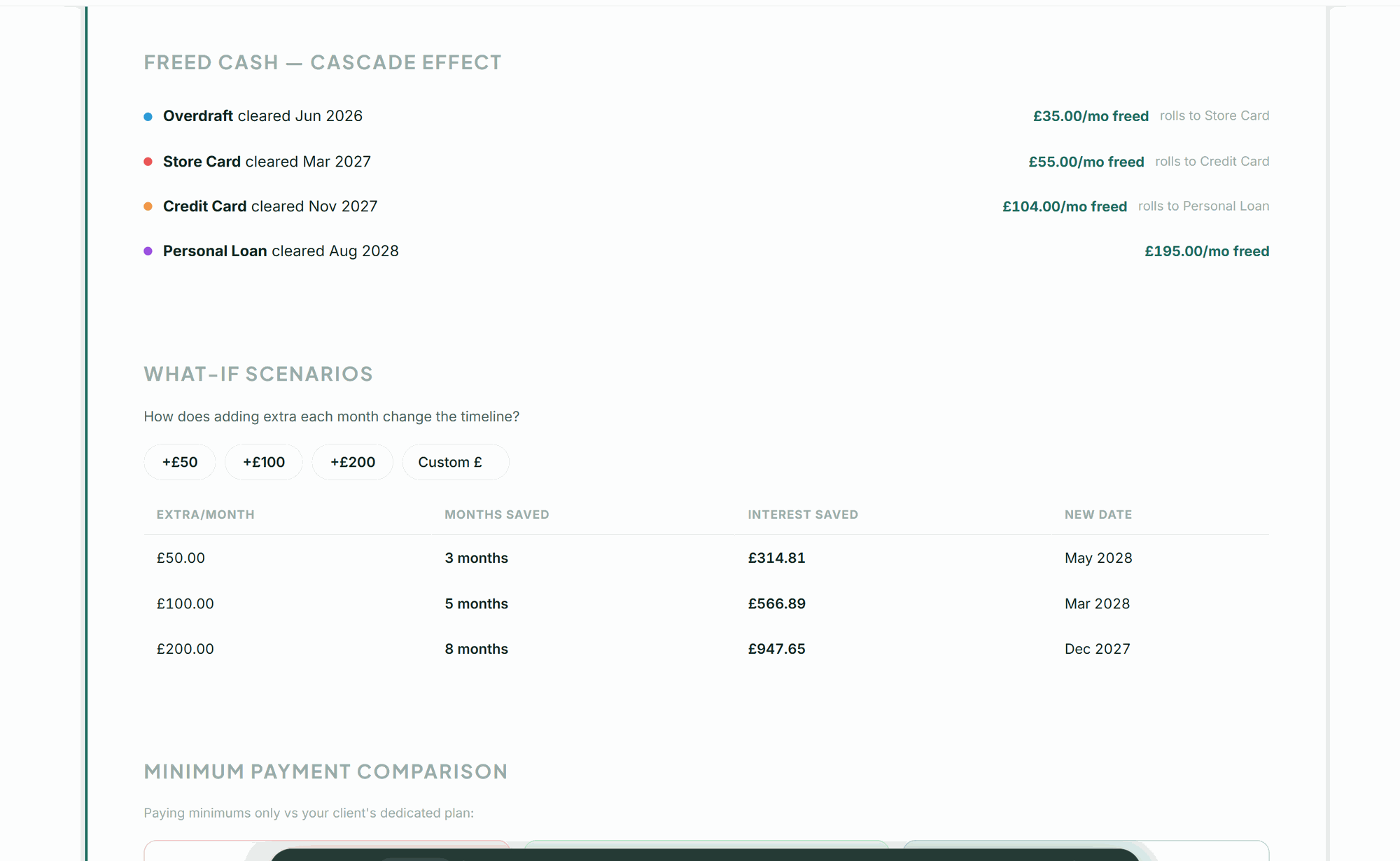Screen dimensions: 1400x861
Task: Click the EXTRA/MONTH column header
Action: pos(205,514)
